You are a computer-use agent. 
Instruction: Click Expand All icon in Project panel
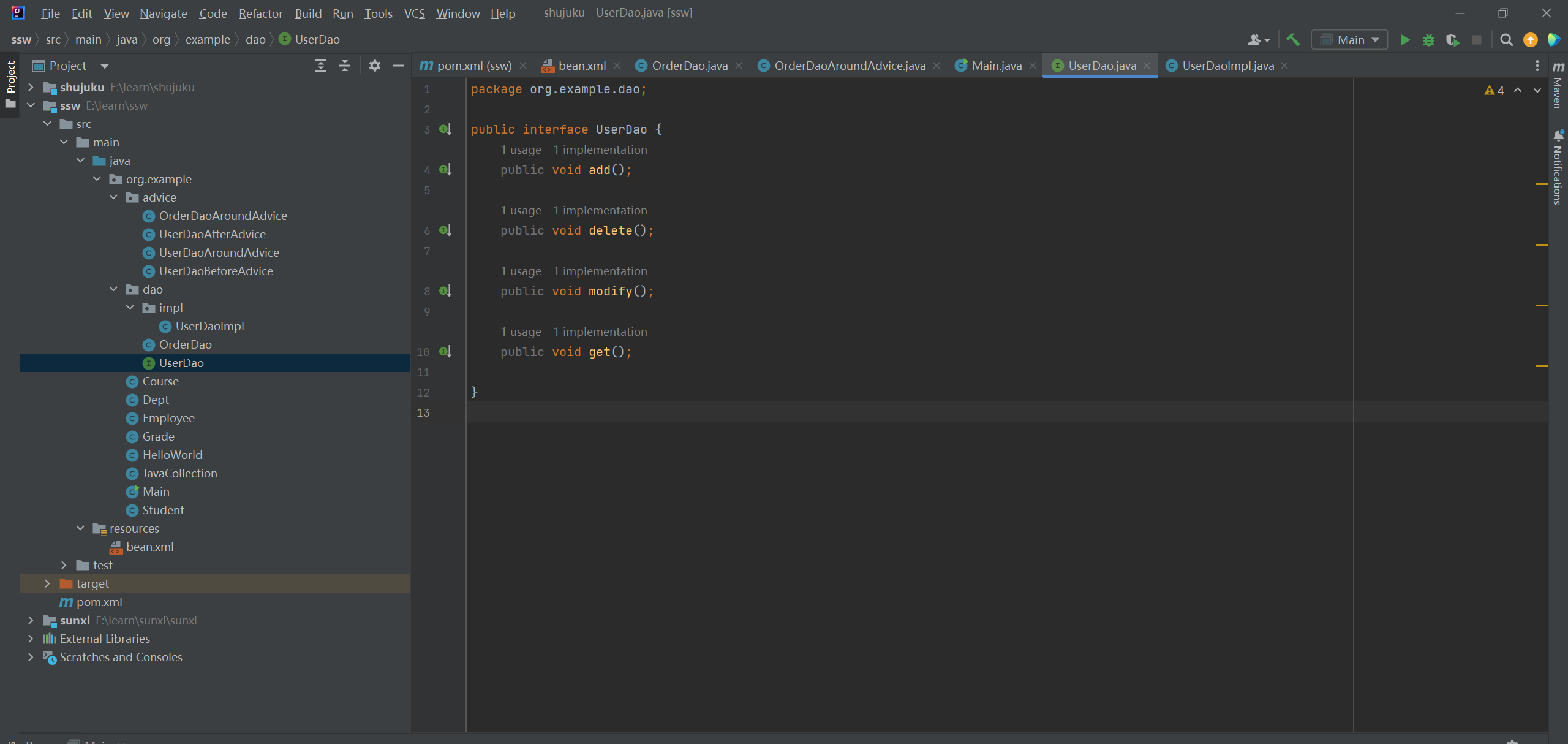pyautogui.click(x=320, y=66)
